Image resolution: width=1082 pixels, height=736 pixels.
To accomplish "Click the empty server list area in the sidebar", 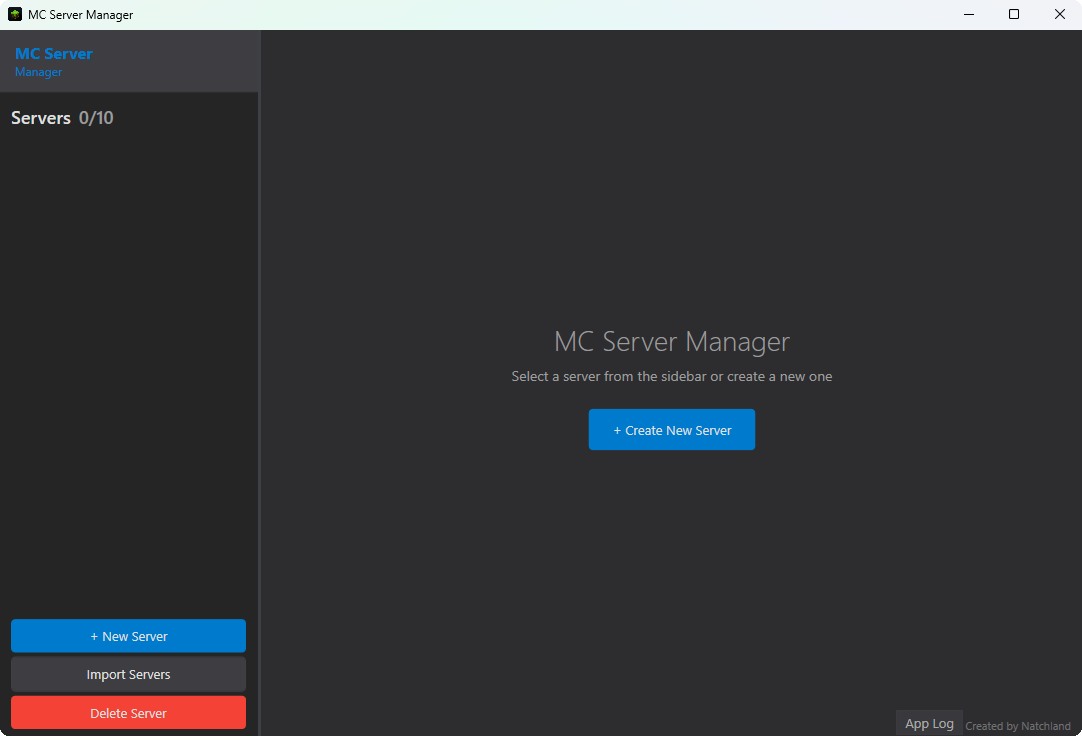I will pyautogui.click(x=128, y=360).
